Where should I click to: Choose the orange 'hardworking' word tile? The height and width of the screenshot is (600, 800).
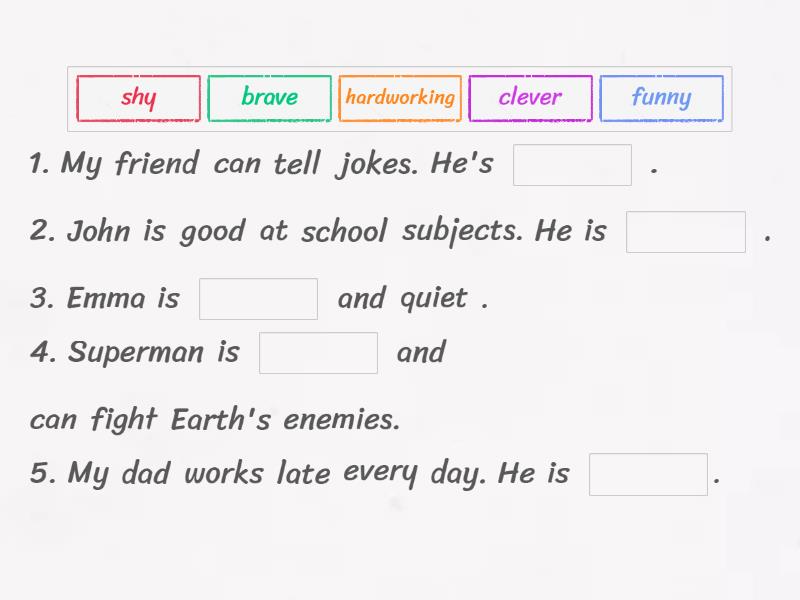(x=400, y=98)
